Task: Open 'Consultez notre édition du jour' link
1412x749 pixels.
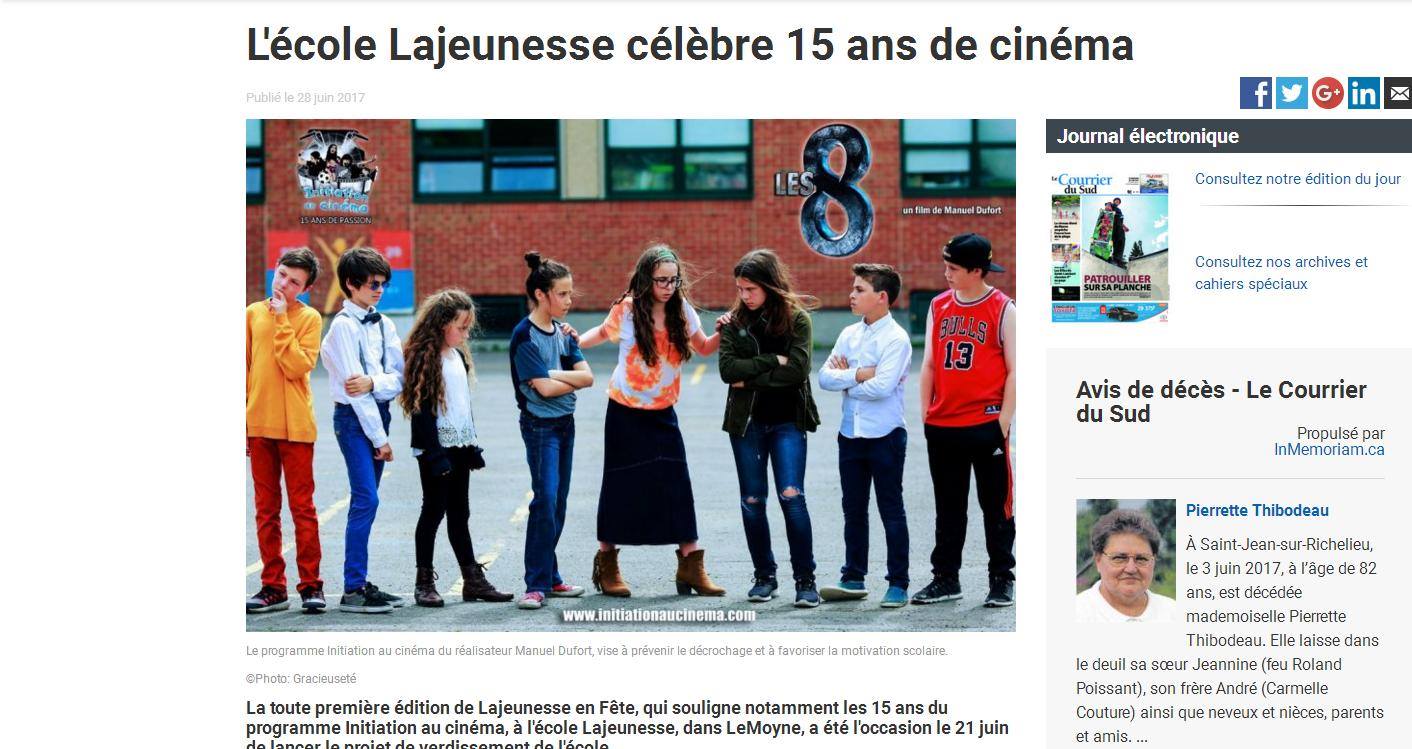Action: (x=1298, y=179)
